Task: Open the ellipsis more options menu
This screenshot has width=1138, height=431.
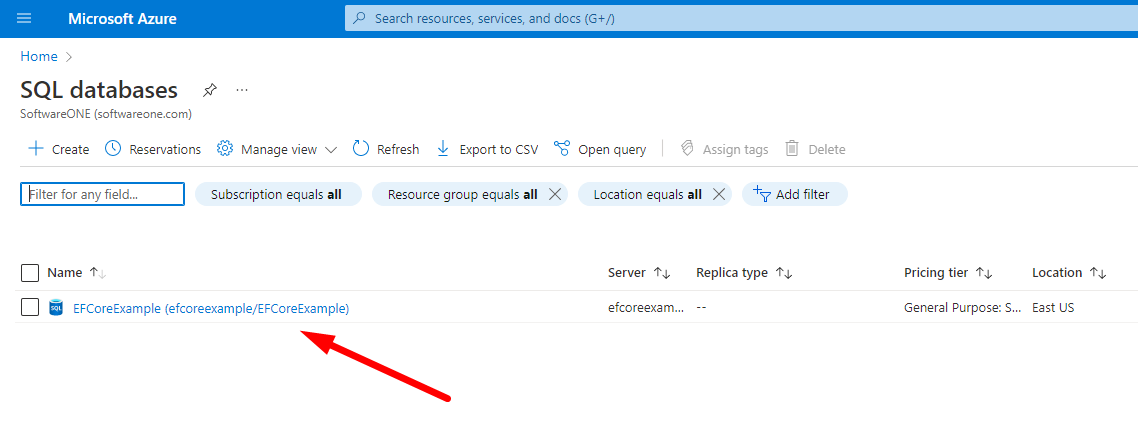Action: point(242,90)
